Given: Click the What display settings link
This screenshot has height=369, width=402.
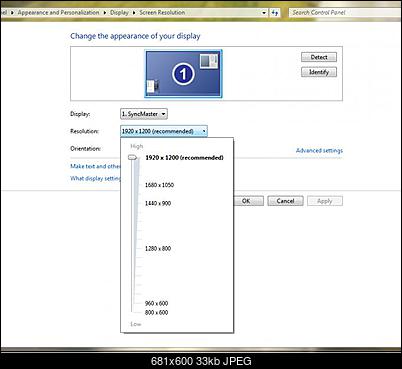Looking at the screenshot, I should click(95, 178).
